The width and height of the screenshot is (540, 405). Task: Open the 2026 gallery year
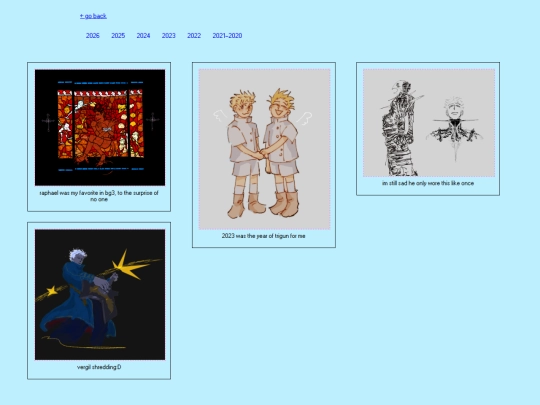click(x=93, y=35)
